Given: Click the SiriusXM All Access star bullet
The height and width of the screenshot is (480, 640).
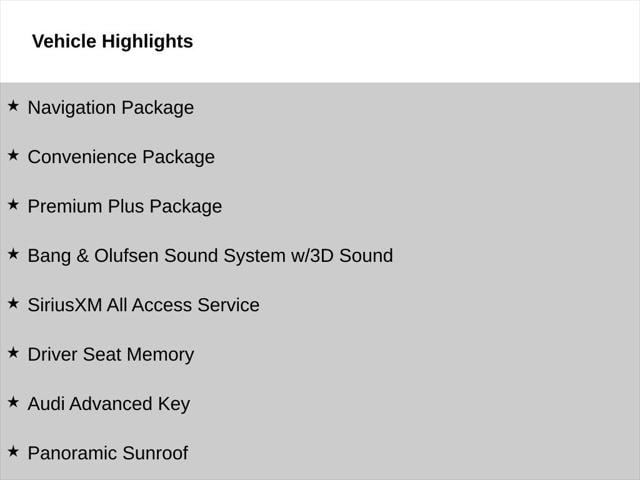Looking at the screenshot, I should [x=13, y=303].
